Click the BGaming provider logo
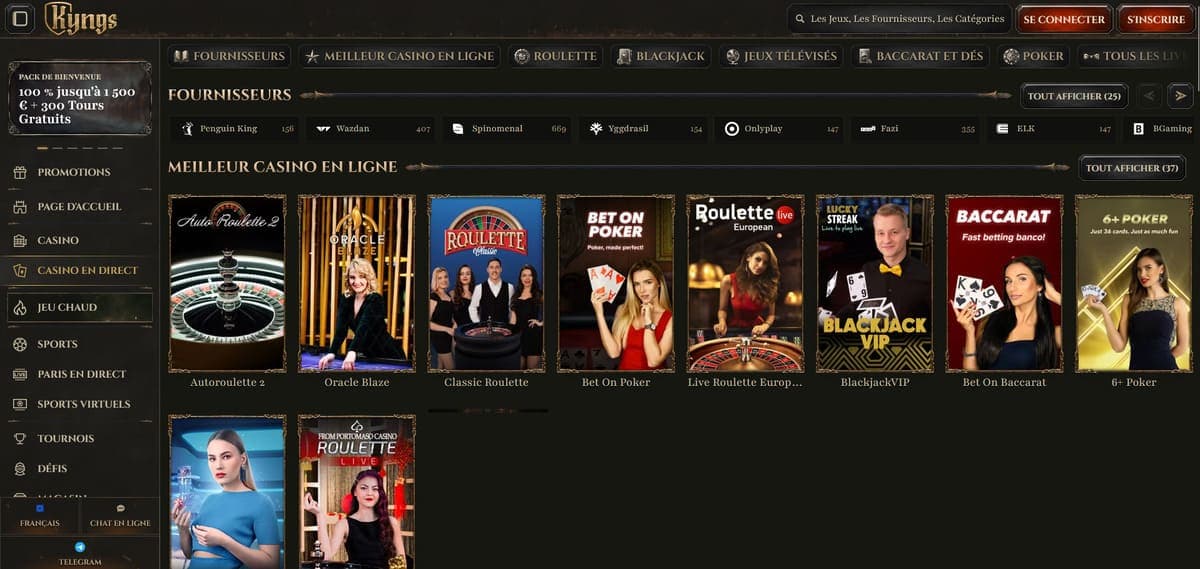Image resolution: width=1200 pixels, height=569 pixels. 1139,129
